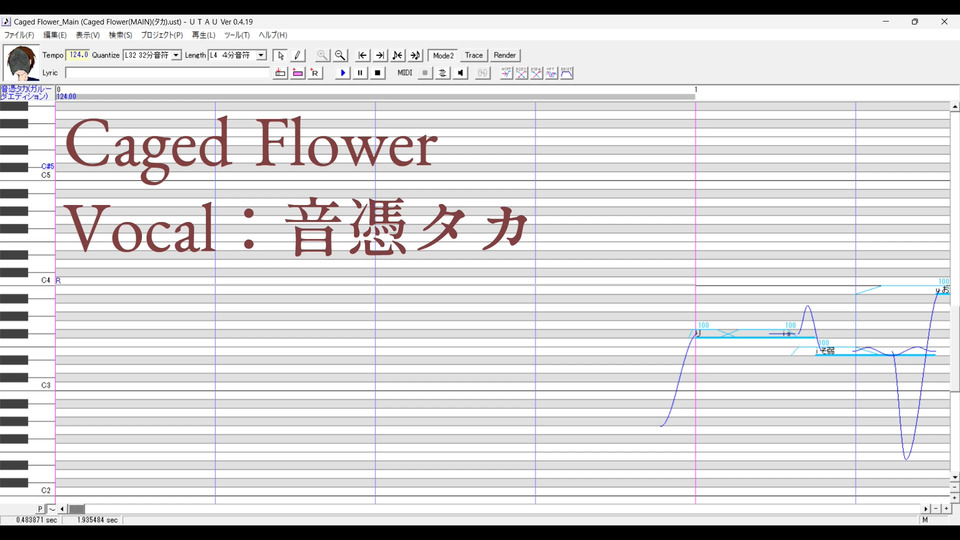The width and height of the screenshot is (960, 540).
Task: Jump to the start with left-arrow bar icon
Action: (362, 55)
